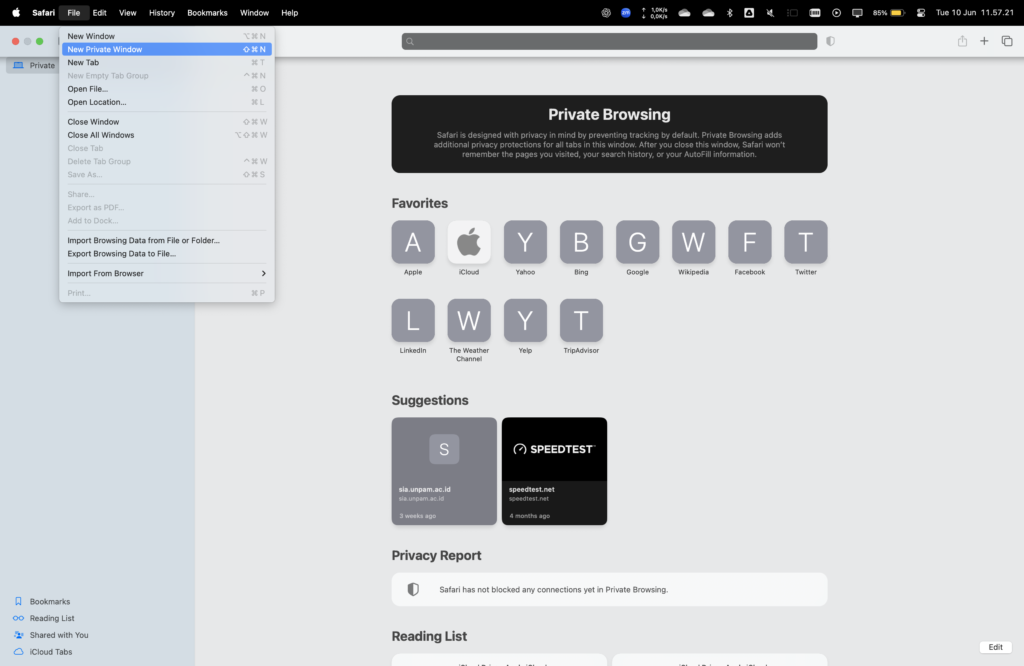
Task: Choose Export Browsing Data to File
Action: point(167,253)
